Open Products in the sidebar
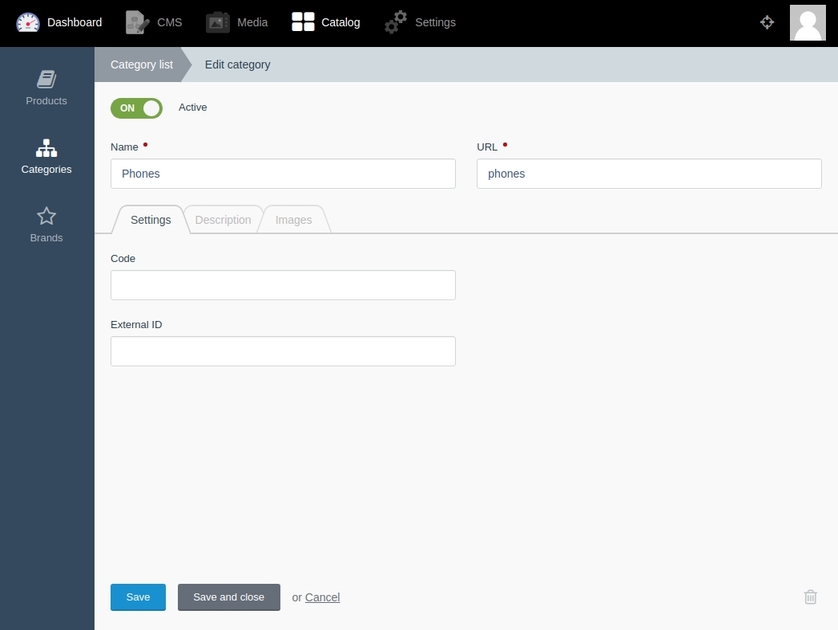 click(46, 88)
